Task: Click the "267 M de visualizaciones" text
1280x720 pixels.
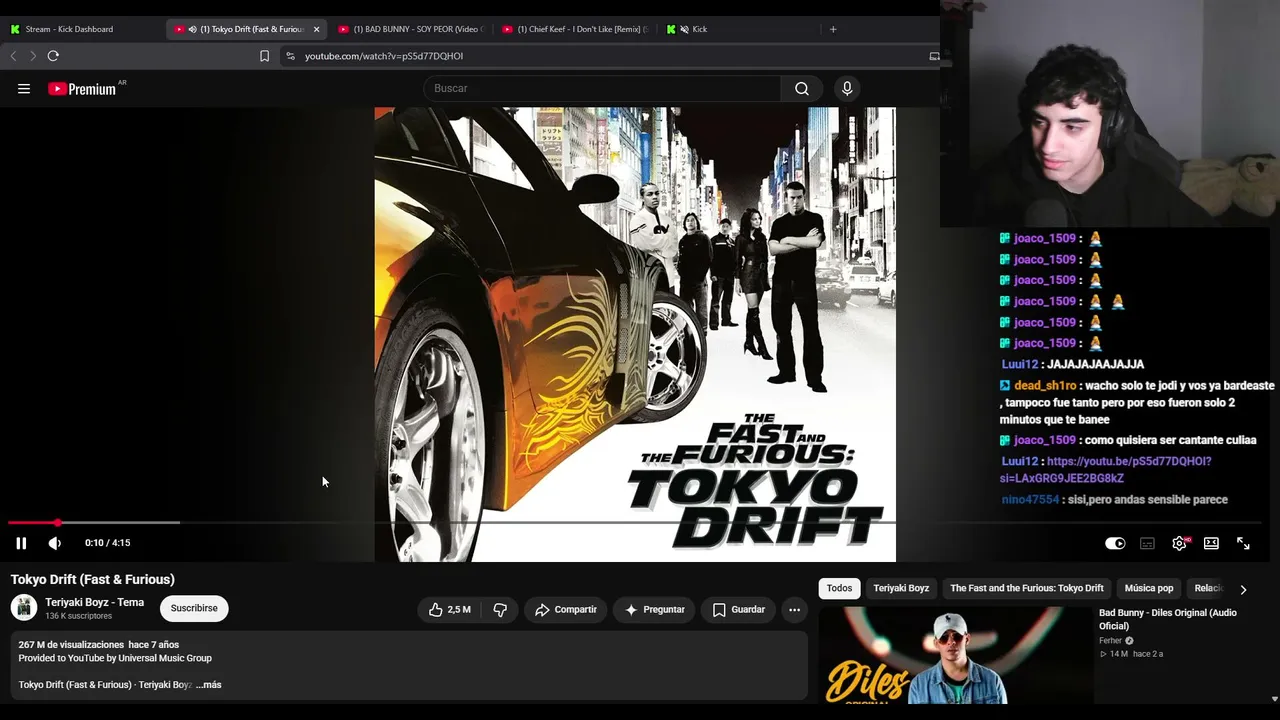Action: pos(71,645)
